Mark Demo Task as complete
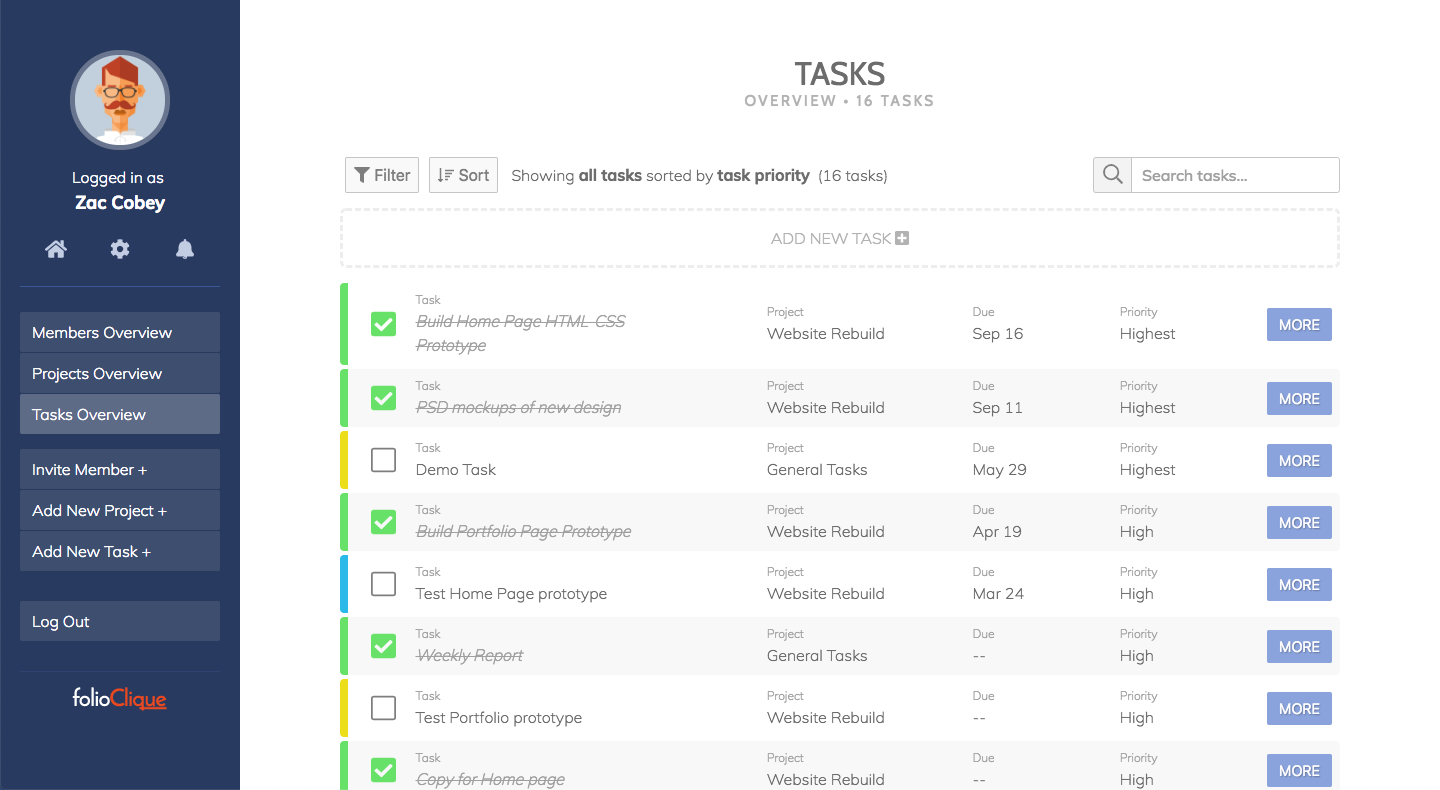The width and height of the screenshot is (1440, 790). [383, 460]
